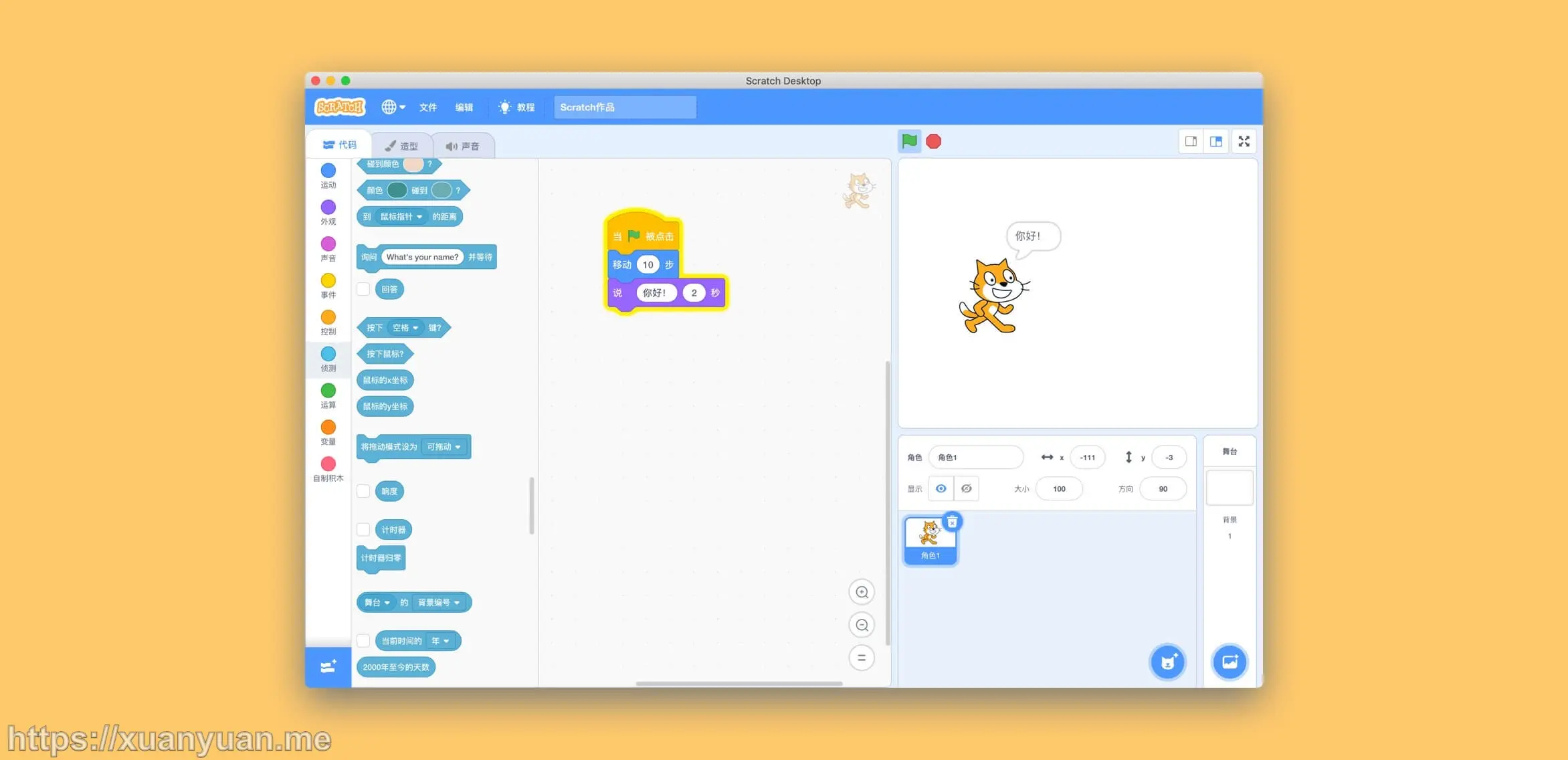The image size is (1568, 760).
Task: Click the 鼠标的x坐标 block
Action: coord(385,380)
